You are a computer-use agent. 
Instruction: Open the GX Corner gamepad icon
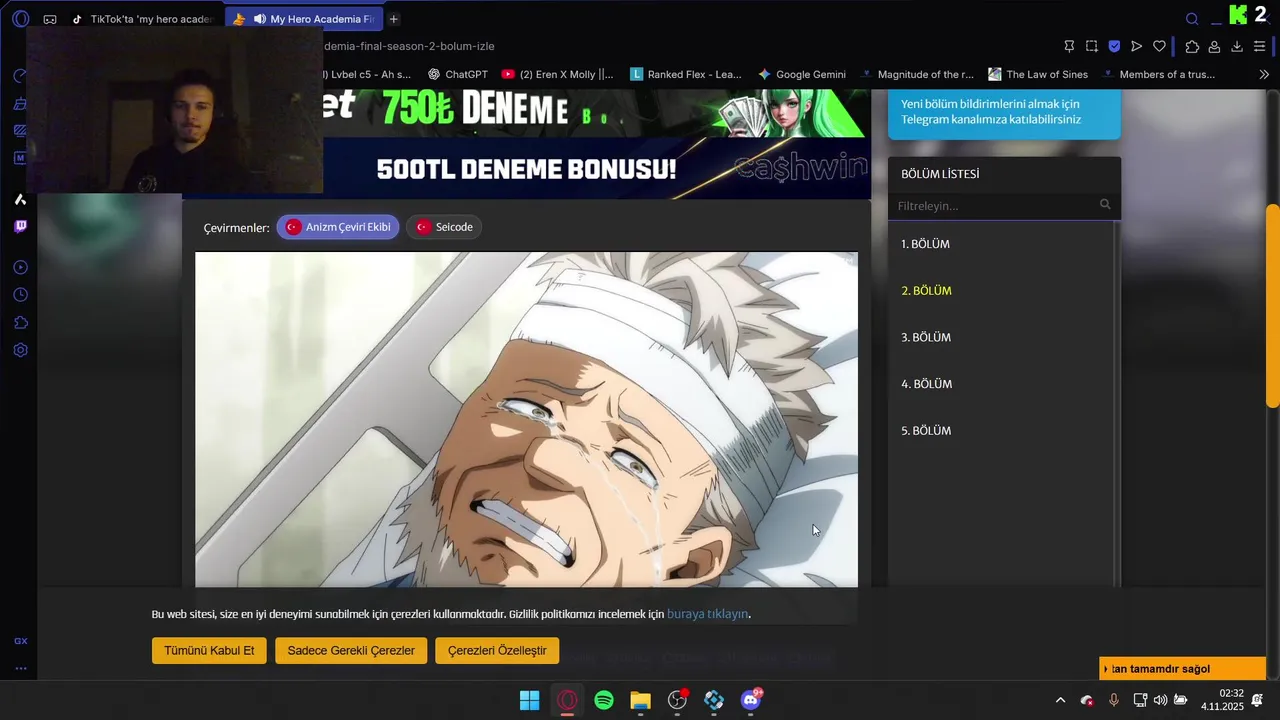point(50,19)
